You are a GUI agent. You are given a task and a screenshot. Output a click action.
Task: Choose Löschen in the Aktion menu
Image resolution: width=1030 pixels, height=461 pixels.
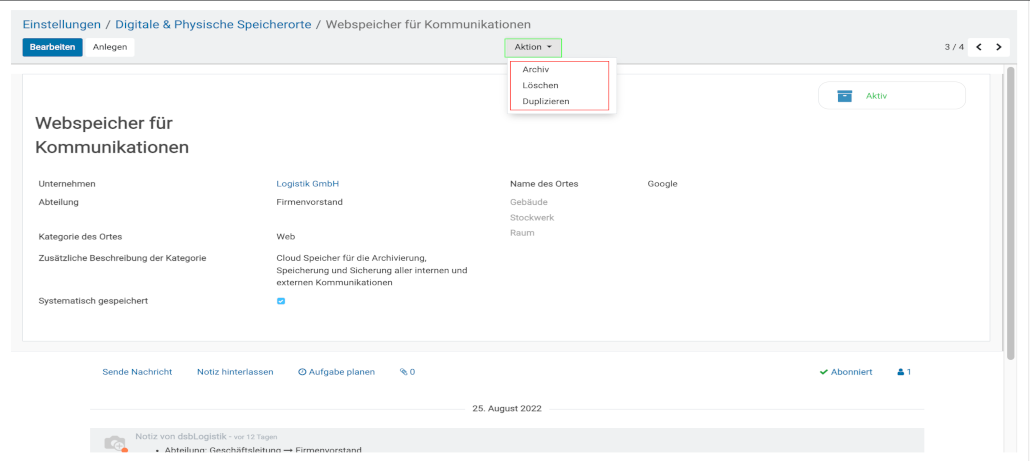pyautogui.click(x=540, y=86)
